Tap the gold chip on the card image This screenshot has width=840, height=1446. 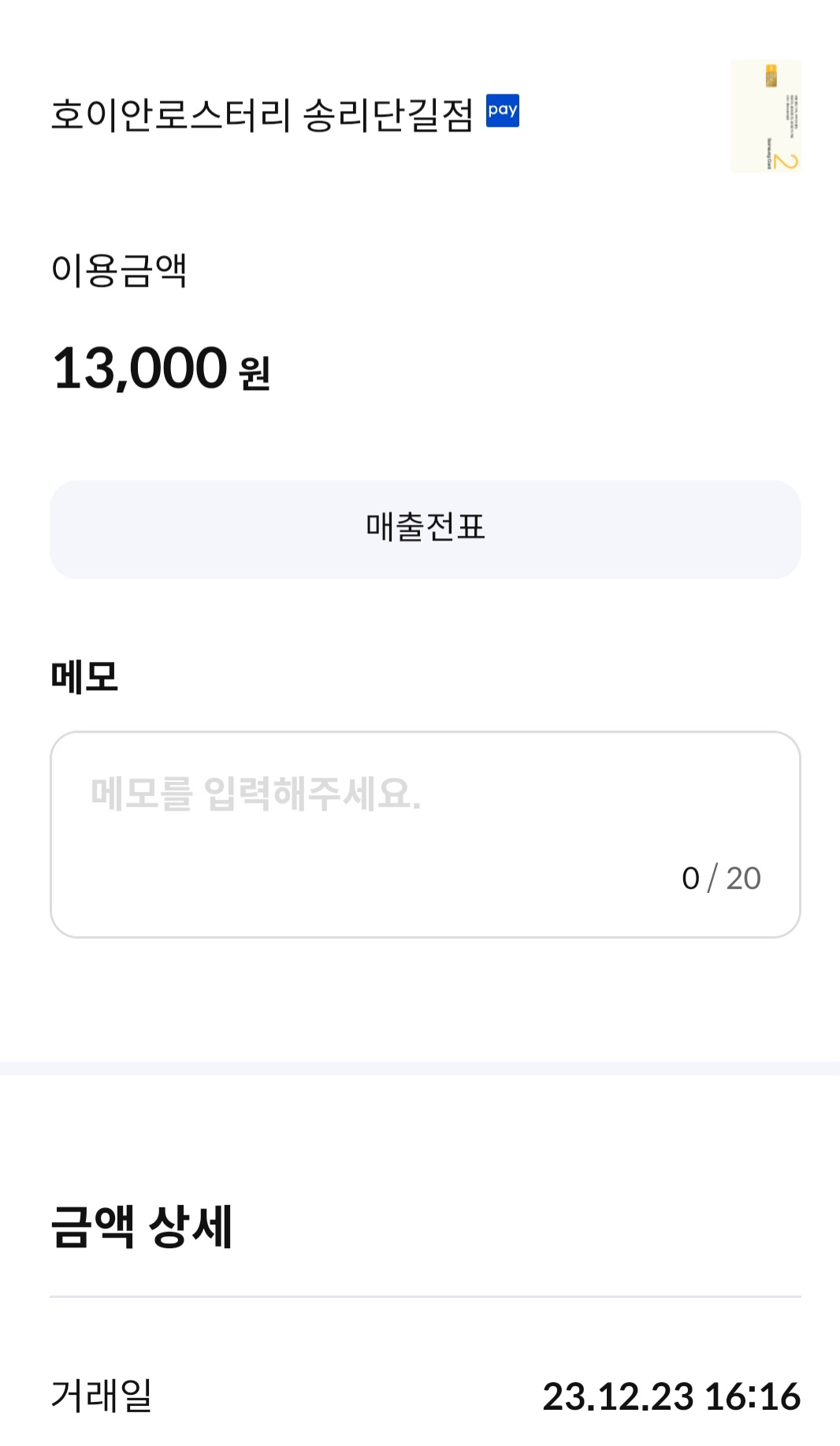coord(771,76)
